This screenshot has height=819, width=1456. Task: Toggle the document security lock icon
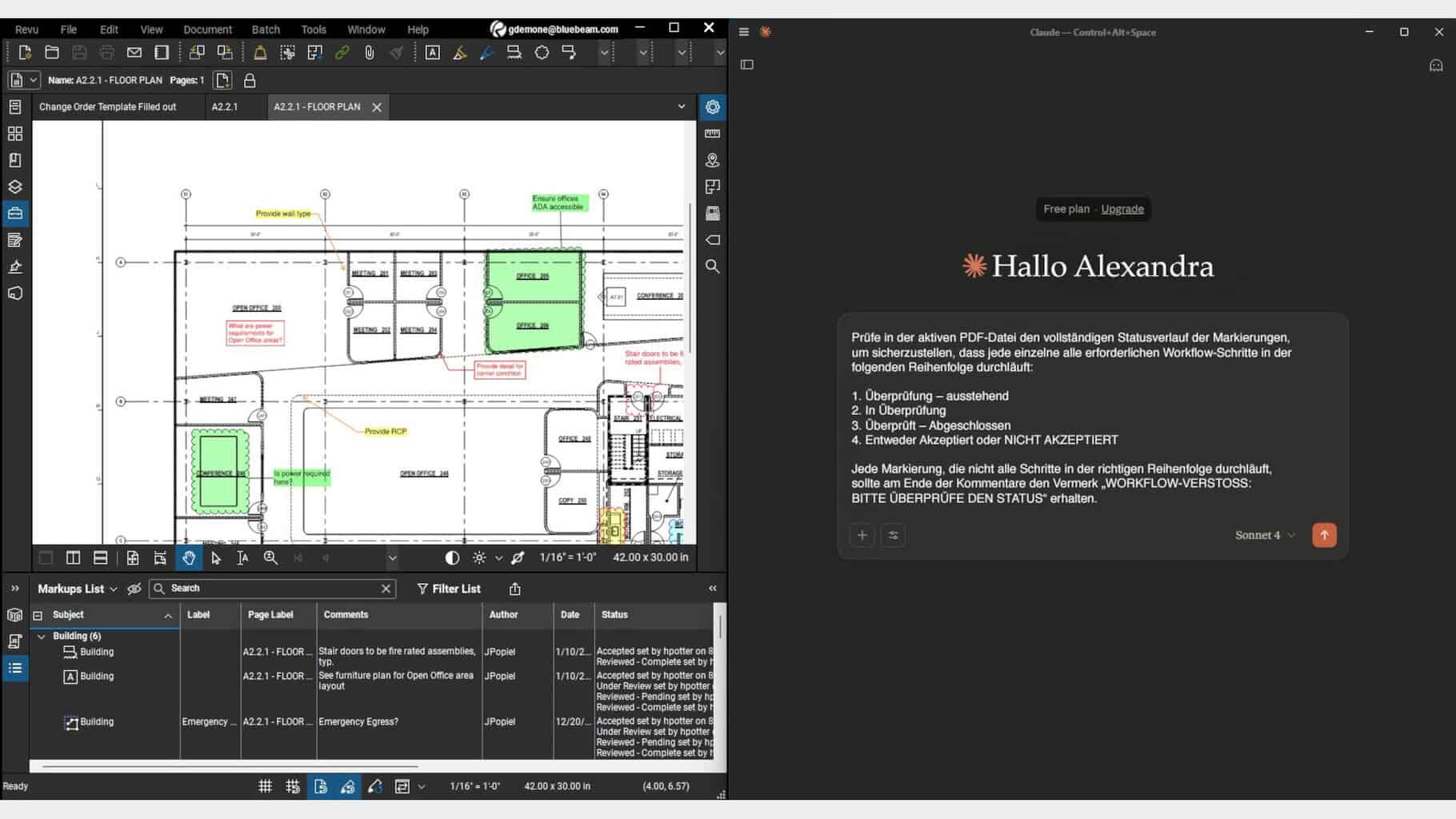click(x=250, y=81)
